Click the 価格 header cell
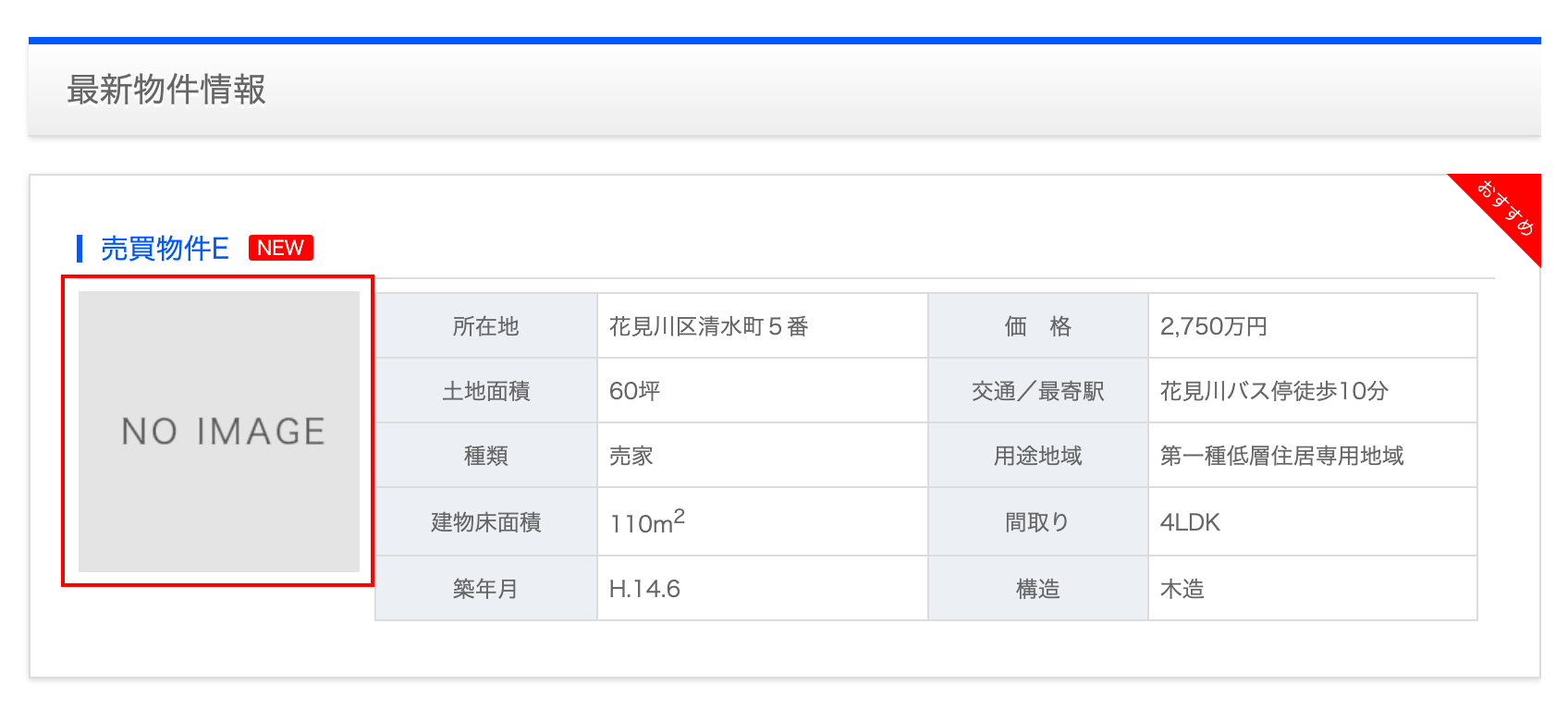 [x=1037, y=326]
